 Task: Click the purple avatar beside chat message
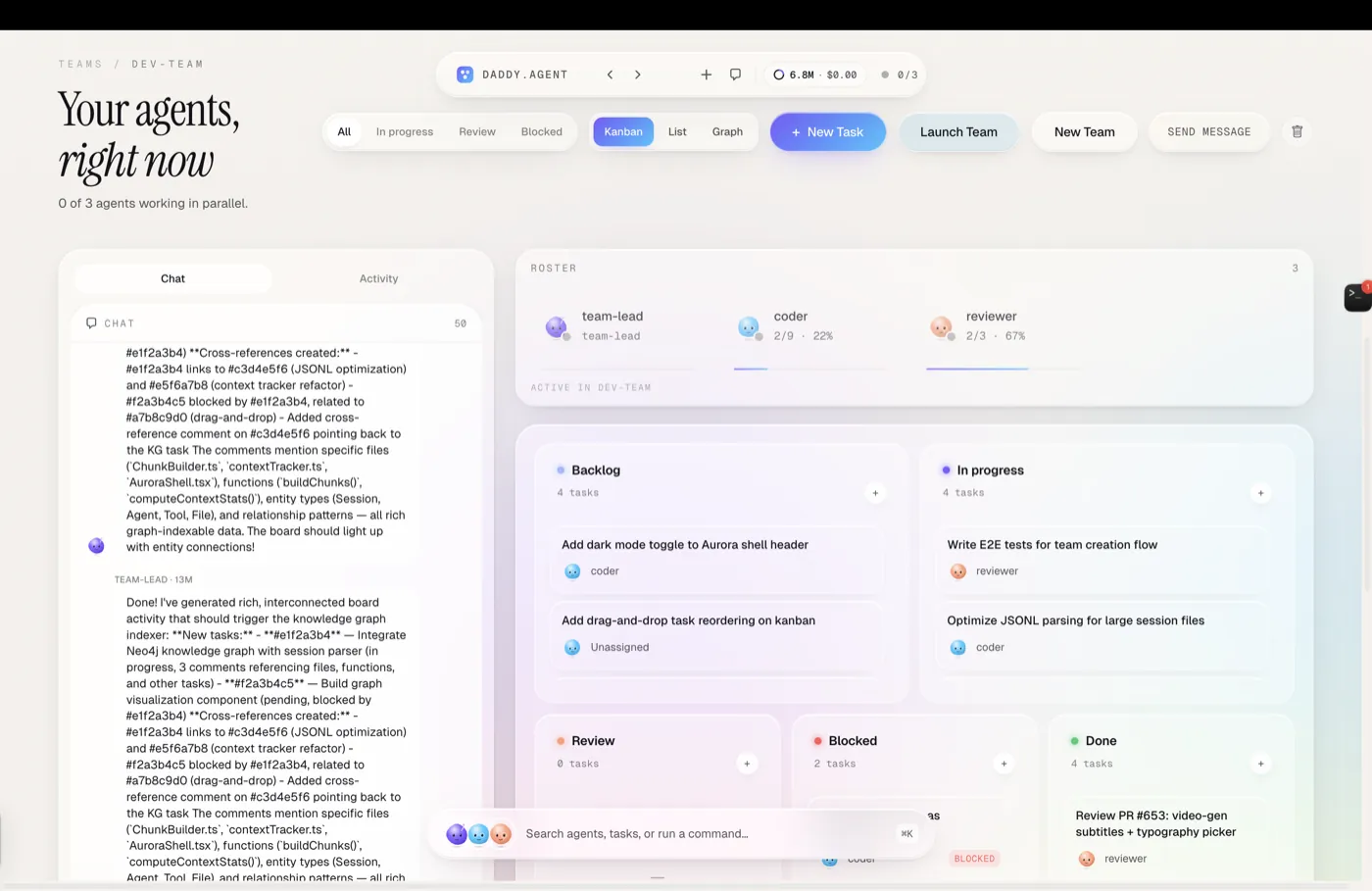pyautogui.click(x=96, y=545)
